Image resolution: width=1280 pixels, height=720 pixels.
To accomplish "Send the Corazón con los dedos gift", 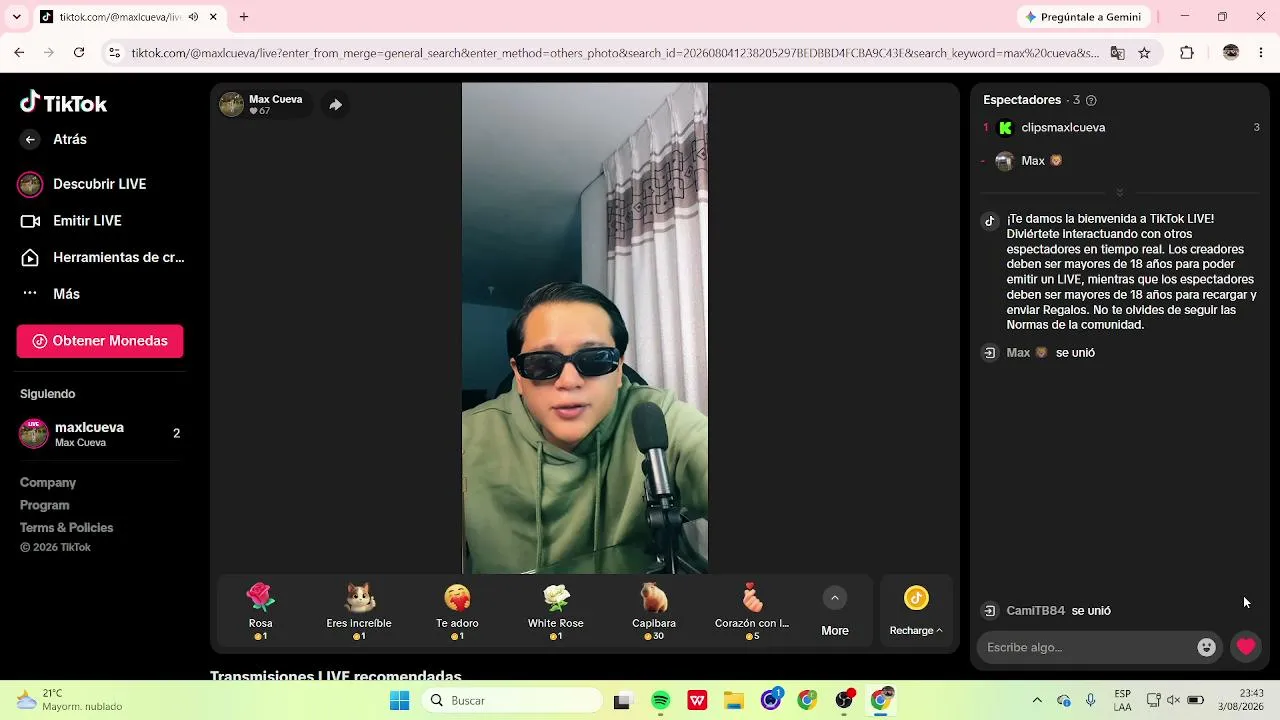I will click(752, 610).
